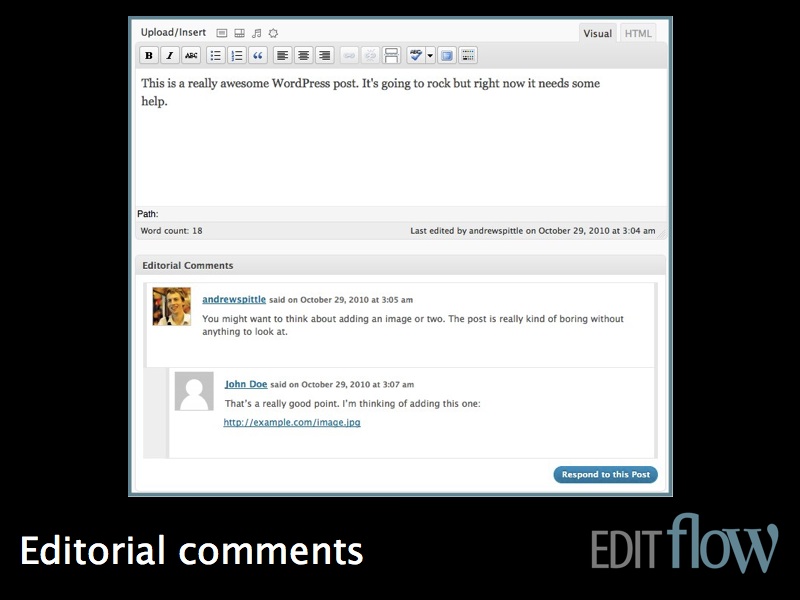Image resolution: width=800 pixels, height=600 pixels.
Task: Switch to the HTML editor tab
Action: [638, 33]
